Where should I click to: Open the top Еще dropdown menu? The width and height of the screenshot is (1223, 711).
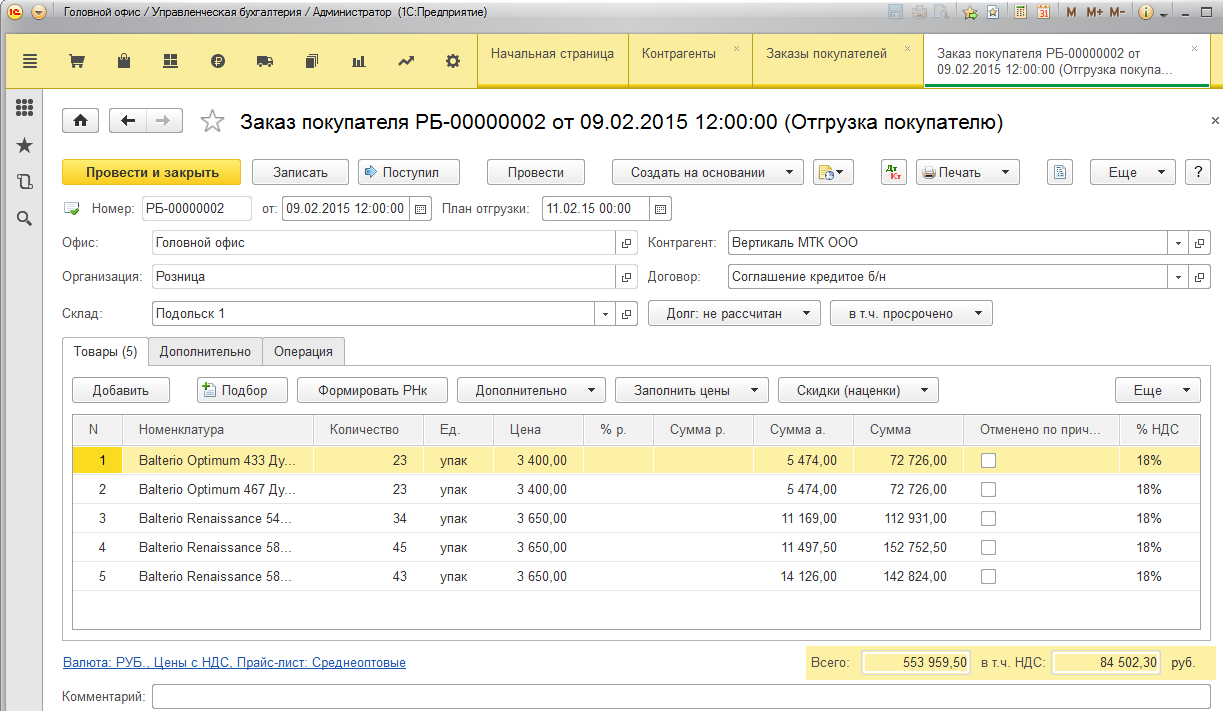[x=1132, y=172]
